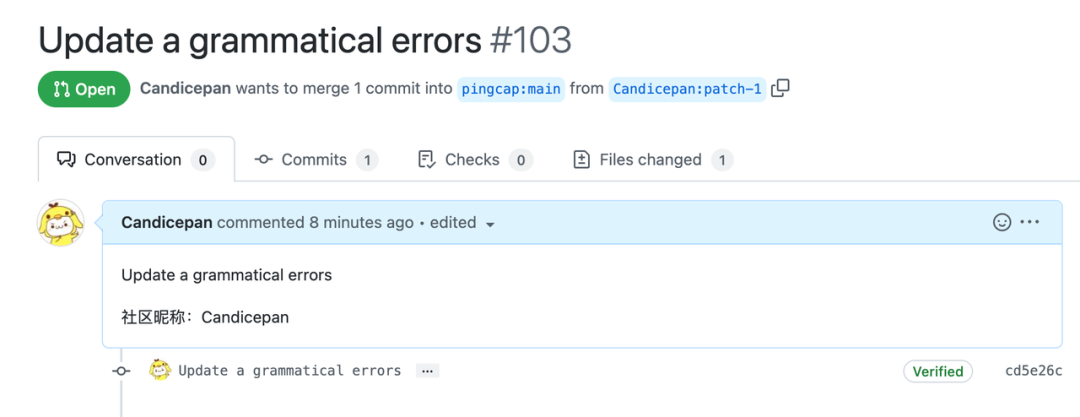This screenshot has height=417, width=1080.
Task: Open the pingcap:main base branch link
Action: point(511,89)
